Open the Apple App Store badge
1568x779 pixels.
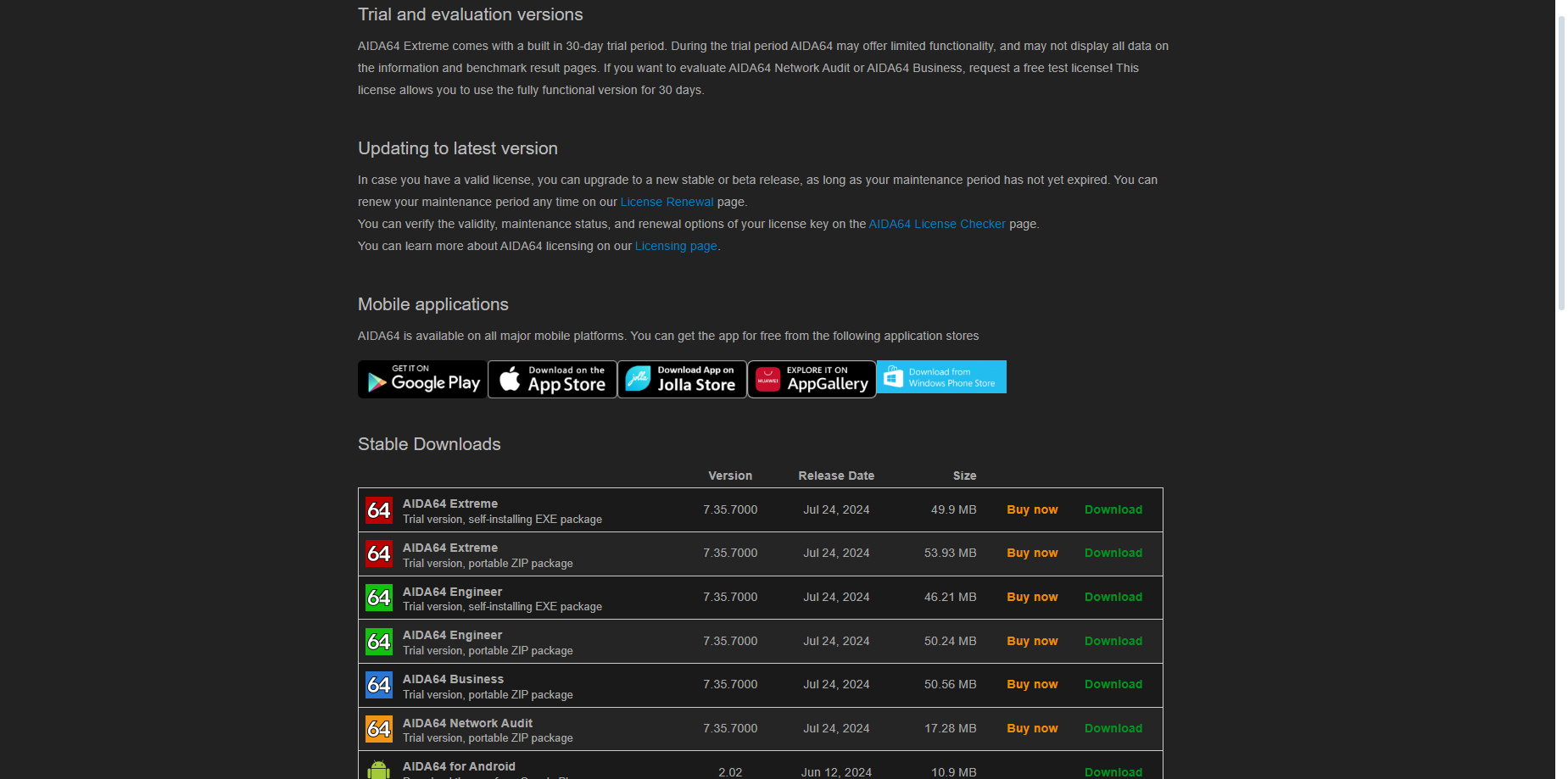click(552, 379)
